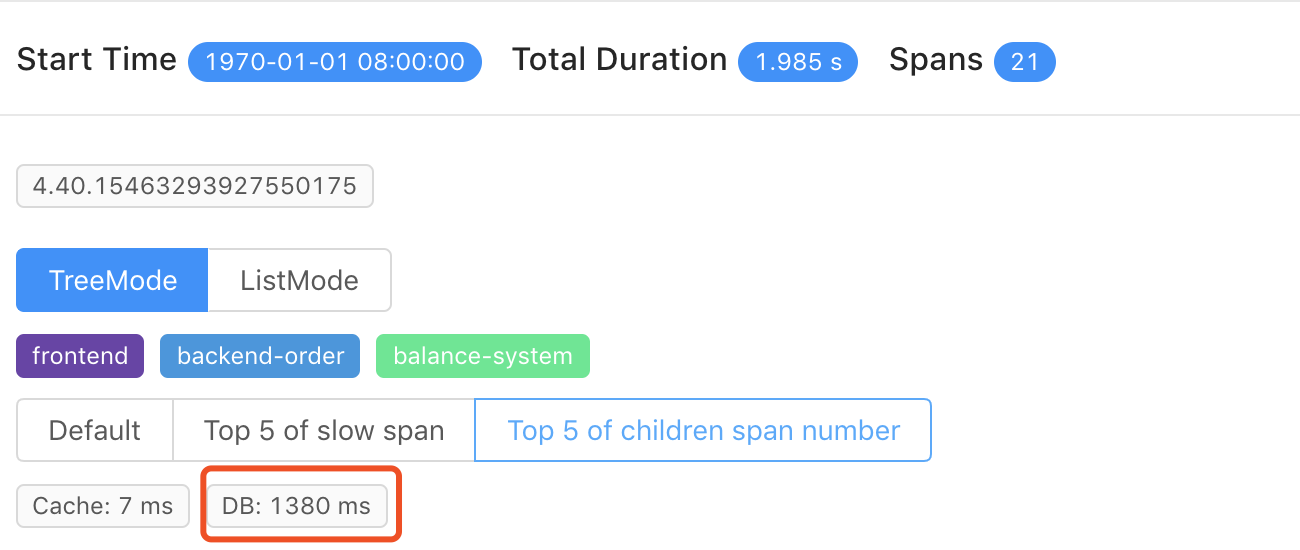Click the Spans count badge showing 21
1300x550 pixels.
click(x=1025, y=62)
